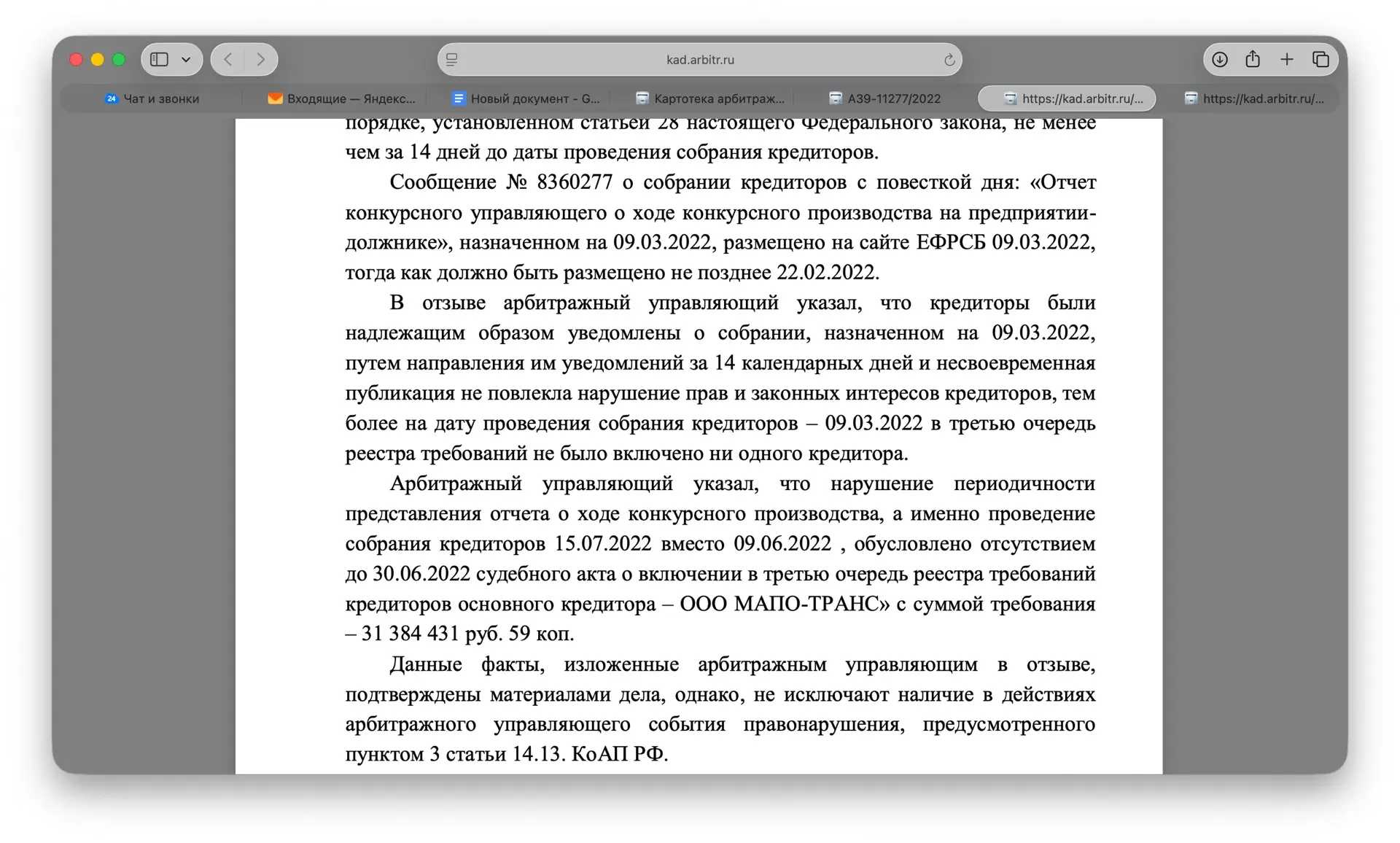The image size is (1400, 843).
Task: Close the Safari window
Action: (x=76, y=59)
